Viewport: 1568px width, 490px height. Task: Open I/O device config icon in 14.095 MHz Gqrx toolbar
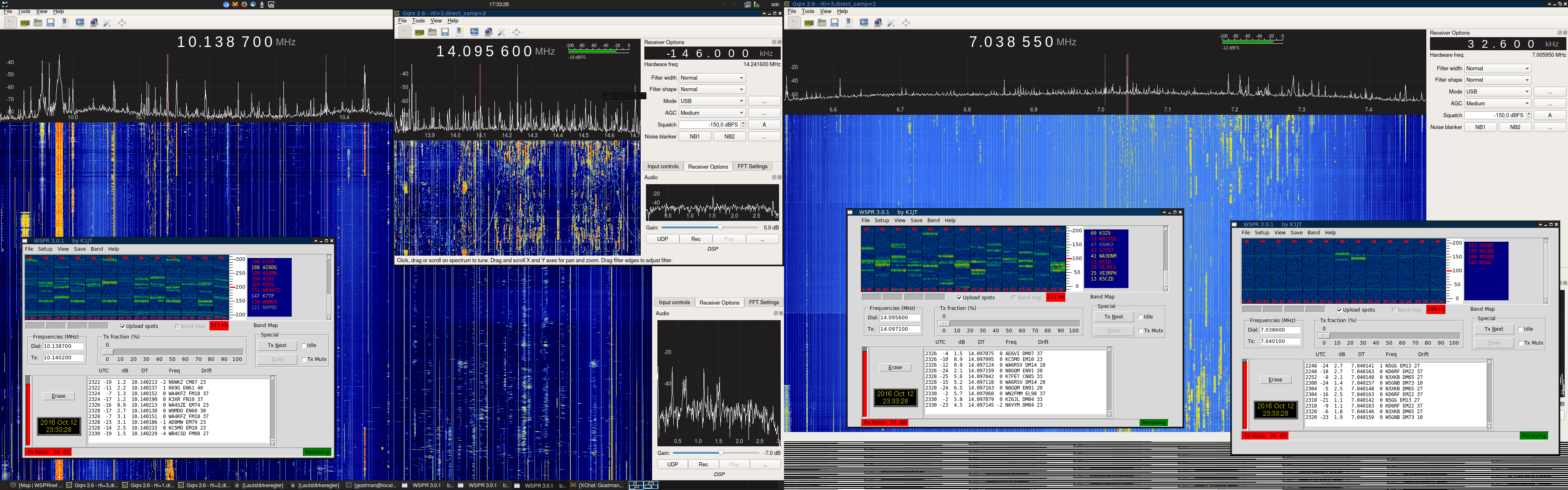[x=419, y=32]
